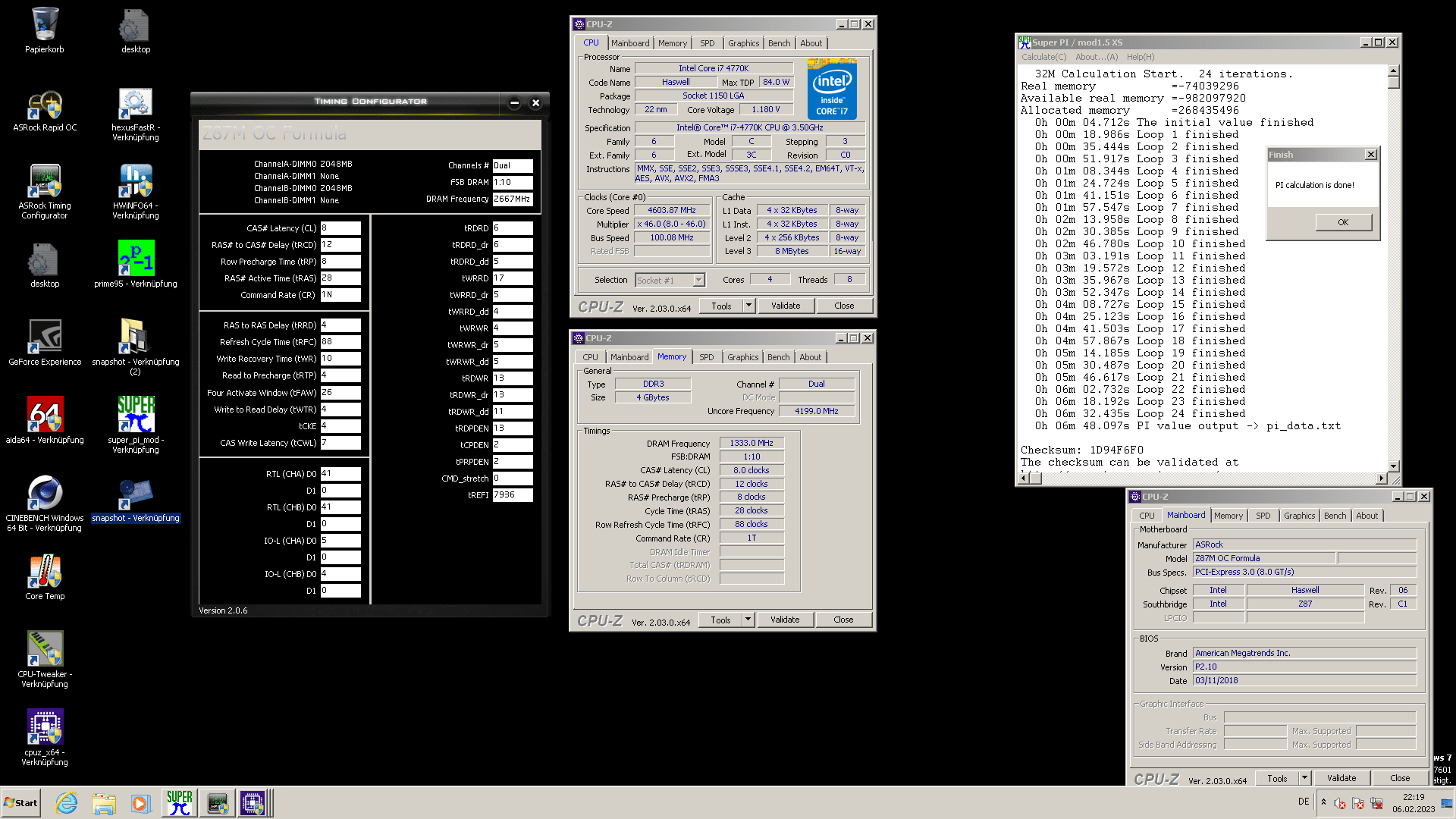
Task: Click Validate in Memory CPU-Z window
Action: (x=785, y=620)
